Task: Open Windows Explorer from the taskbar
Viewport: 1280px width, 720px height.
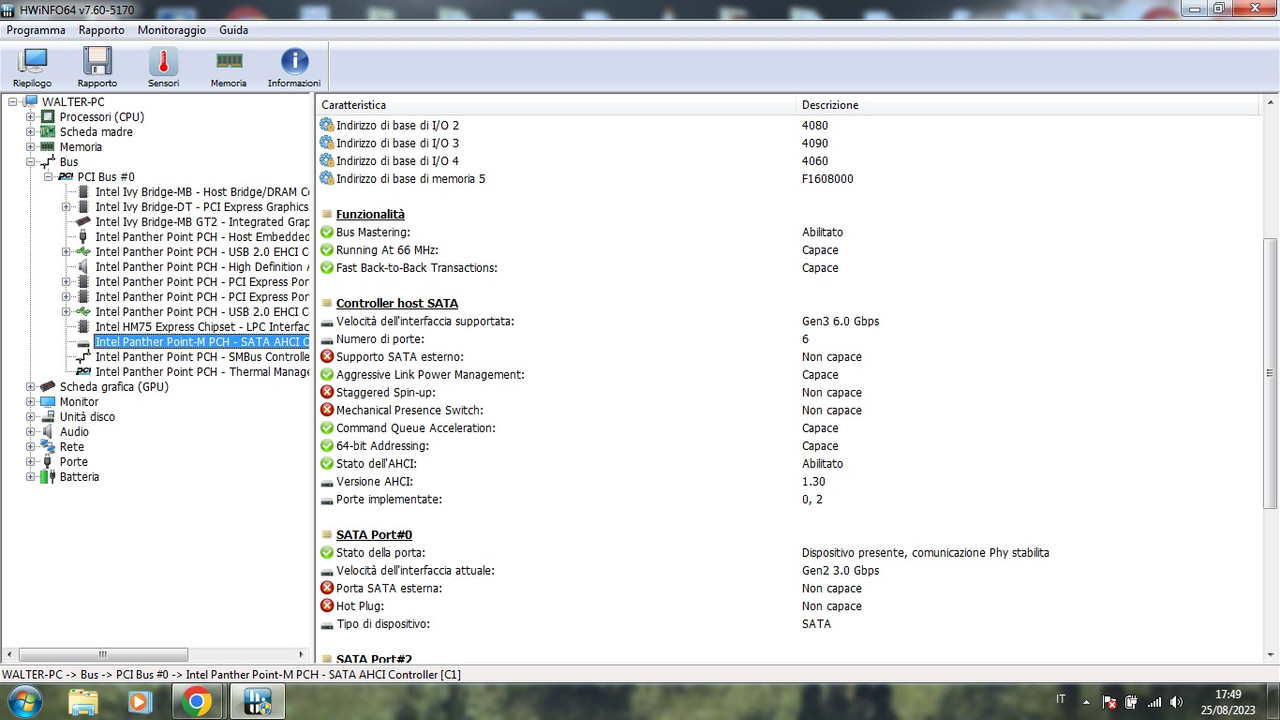Action: (83, 702)
